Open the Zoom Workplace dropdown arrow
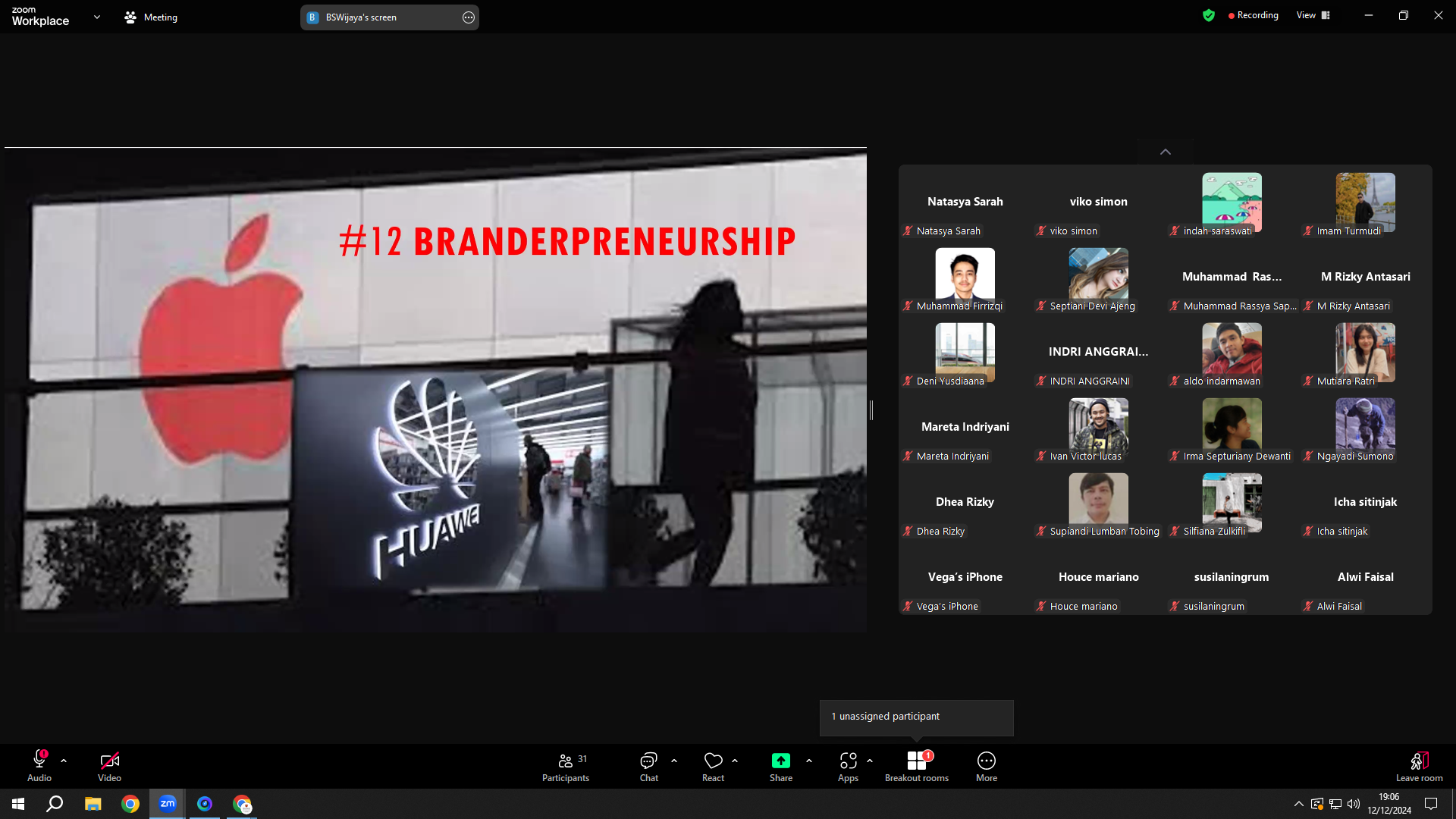 (x=97, y=17)
